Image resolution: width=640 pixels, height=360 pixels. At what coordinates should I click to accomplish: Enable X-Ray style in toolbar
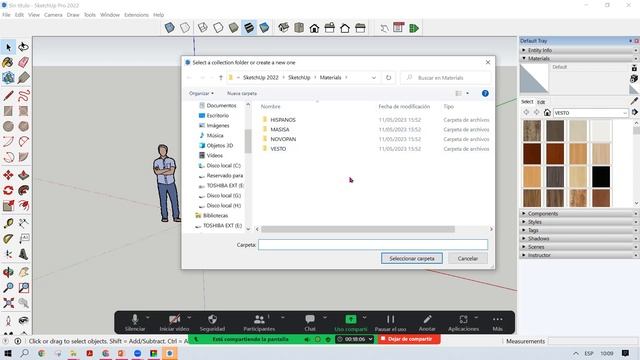coord(170,28)
